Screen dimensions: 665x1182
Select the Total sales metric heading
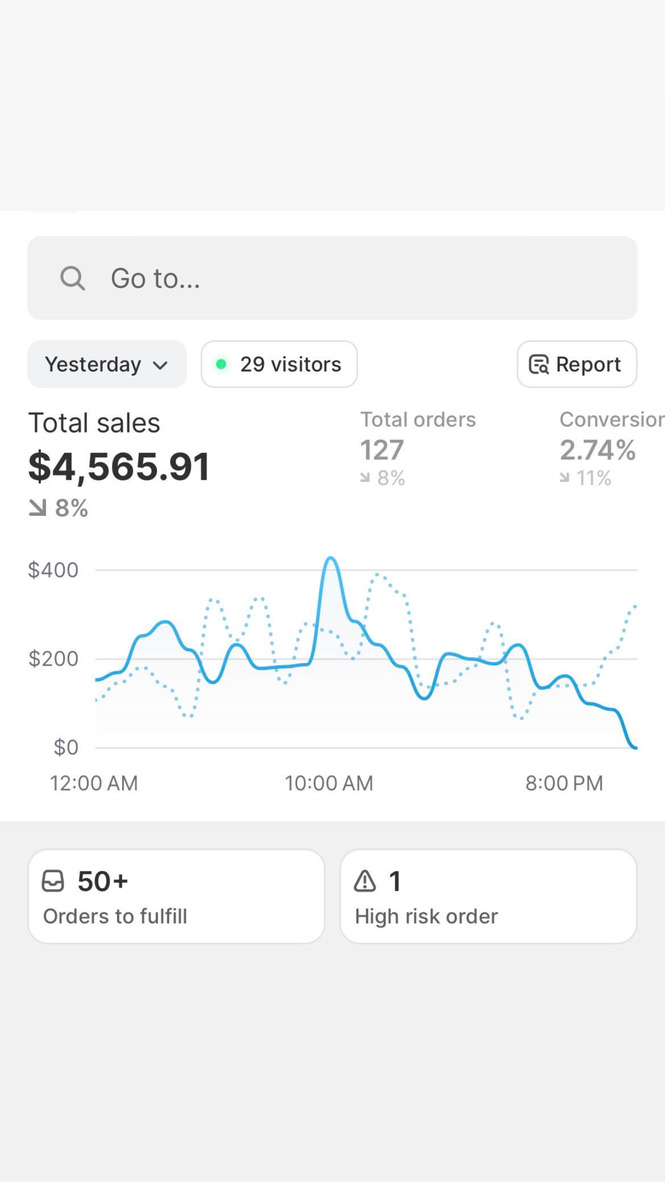(94, 423)
